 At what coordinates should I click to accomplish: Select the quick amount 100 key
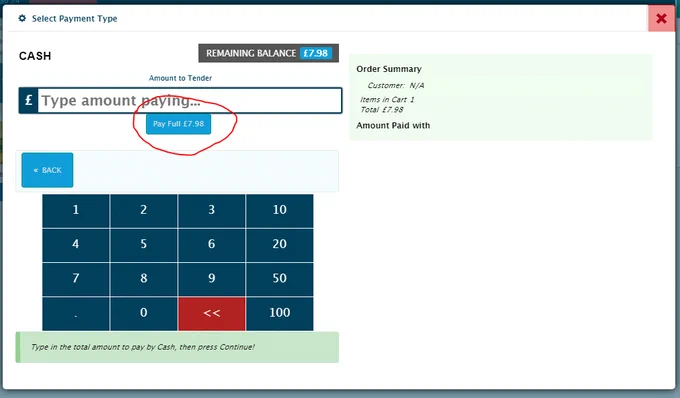280,313
